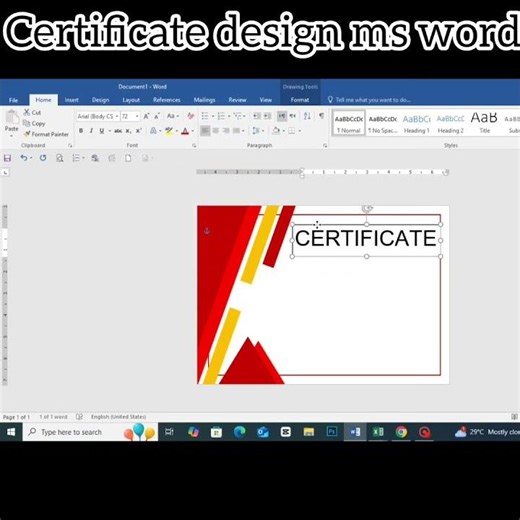The image size is (520, 520).
Task: Apply the Normal style
Action: point(349,123)
